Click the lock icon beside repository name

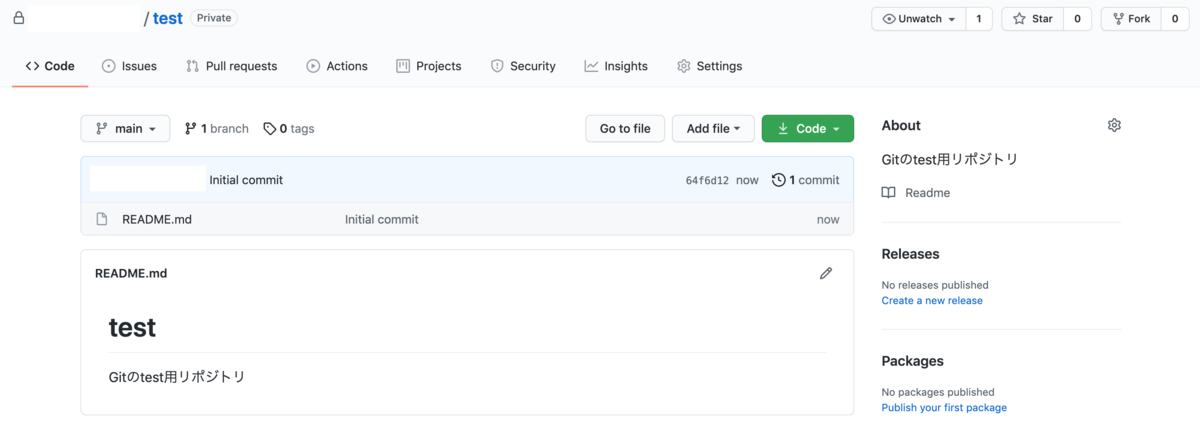point(18,18)
